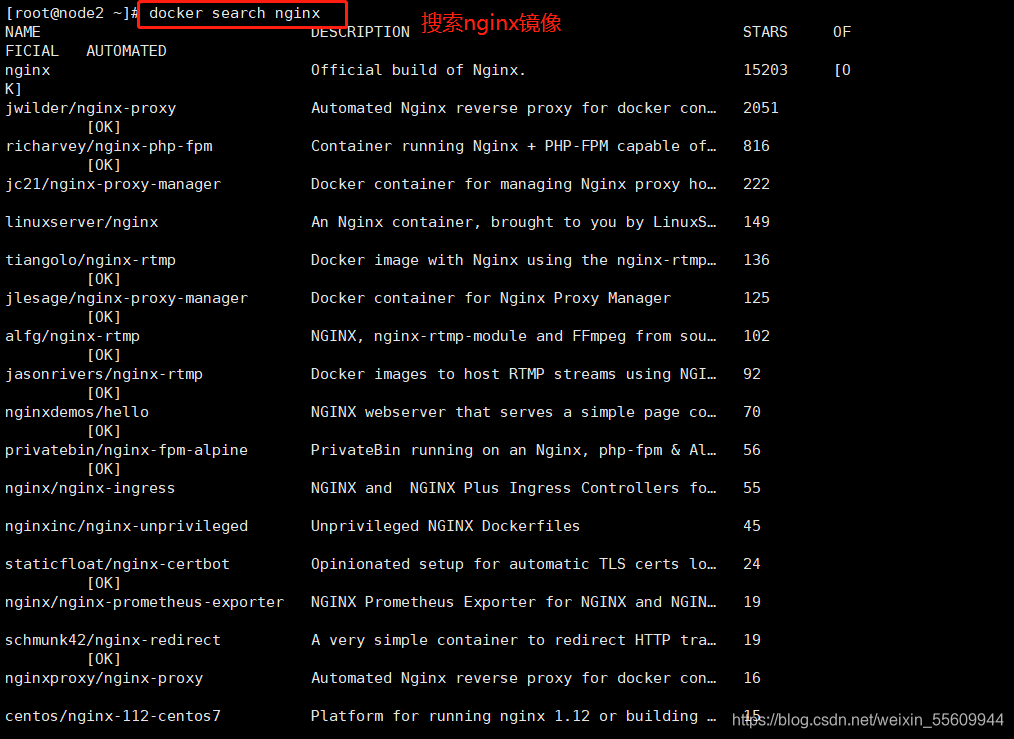This screenshot has height=739, width=1014.
Task: Click the 102 stars value
Action: click(x=757, y=336)
